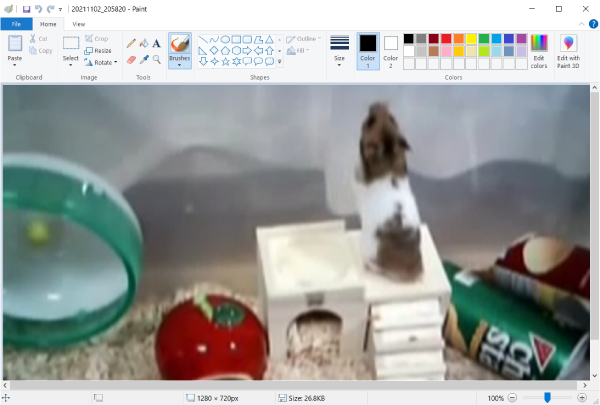Activate the Color 1 foreground box
The height and width of the screenshot is (405, 600).
367,50
